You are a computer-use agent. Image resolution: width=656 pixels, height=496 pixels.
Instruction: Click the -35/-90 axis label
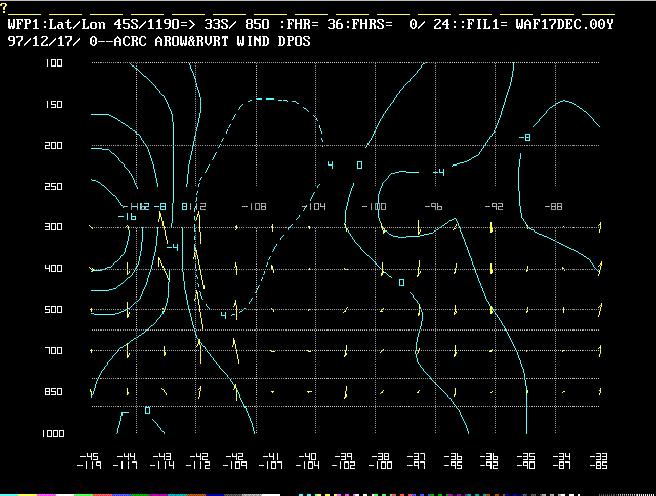point(526,460)
